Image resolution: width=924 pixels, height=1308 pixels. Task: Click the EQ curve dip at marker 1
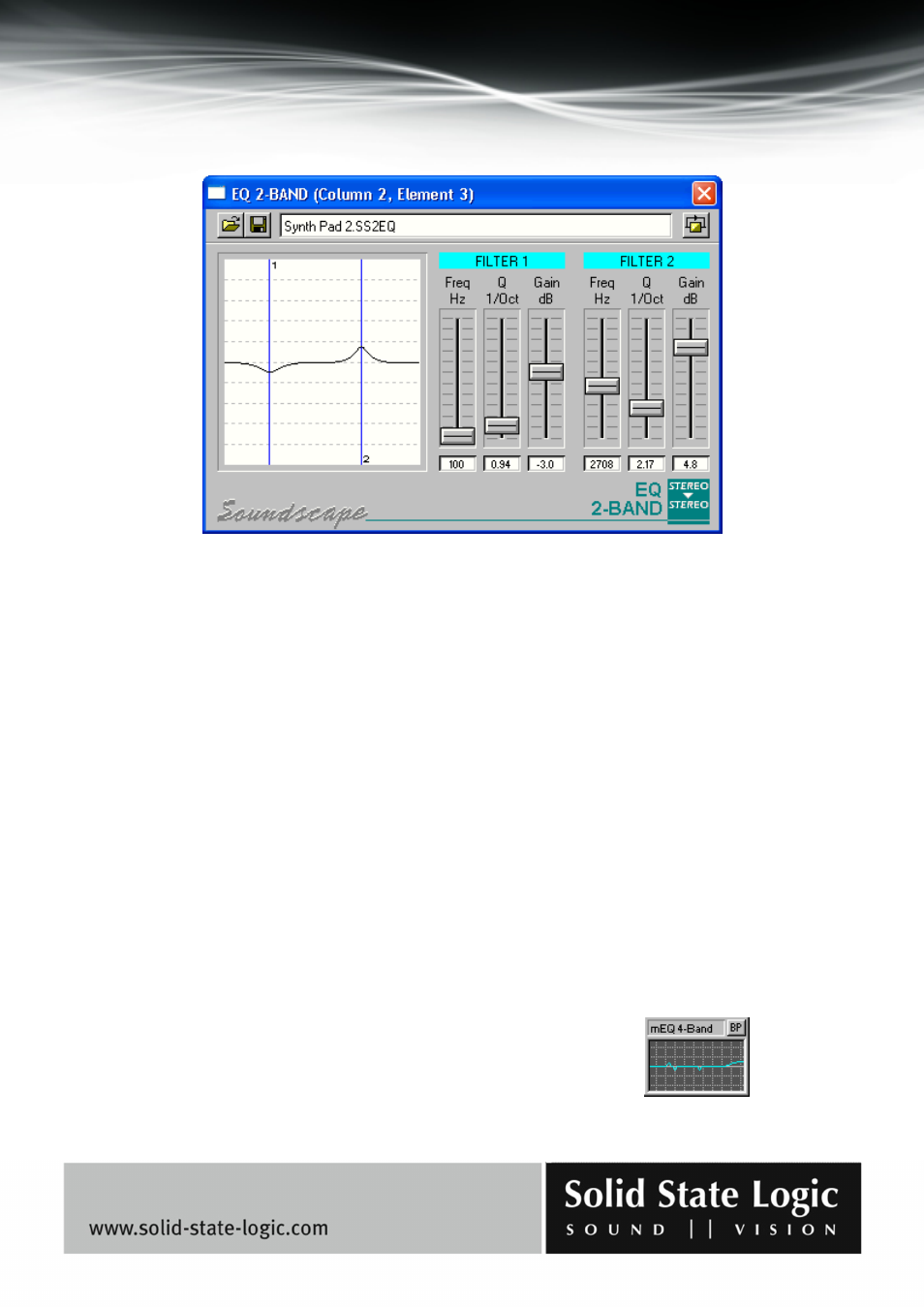(269, 371)
